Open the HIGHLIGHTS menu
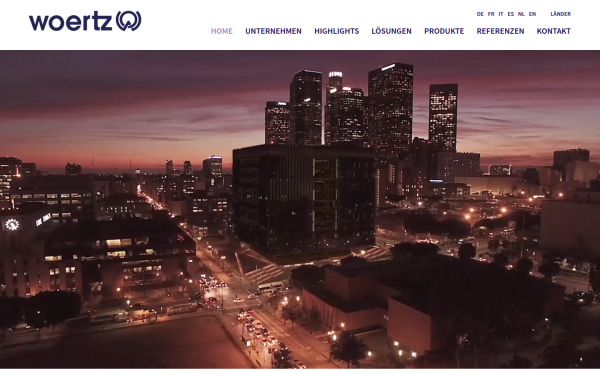600x375 pixels. click(x=336, y=31)
